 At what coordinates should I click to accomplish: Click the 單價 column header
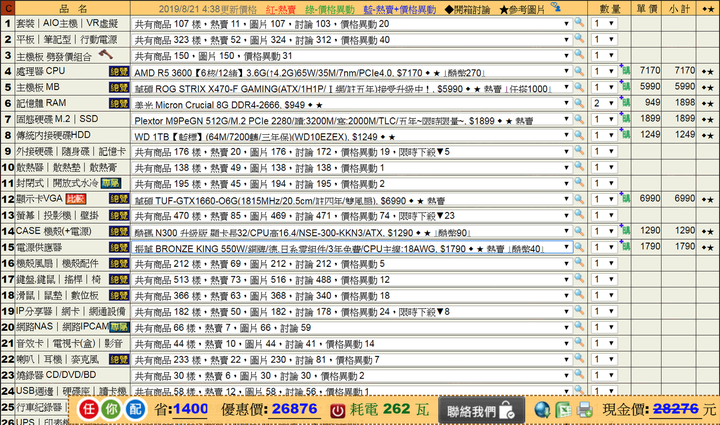tap(647, 9)
